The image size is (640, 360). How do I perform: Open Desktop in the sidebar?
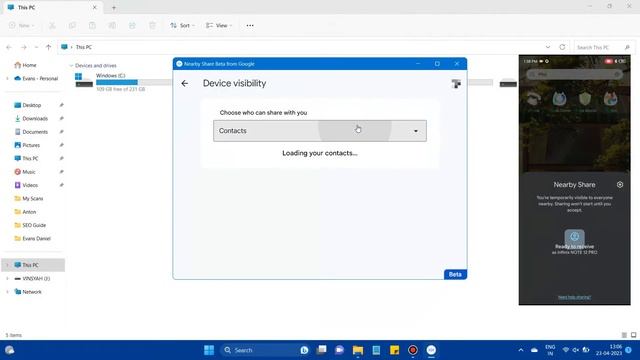[33, 105]
